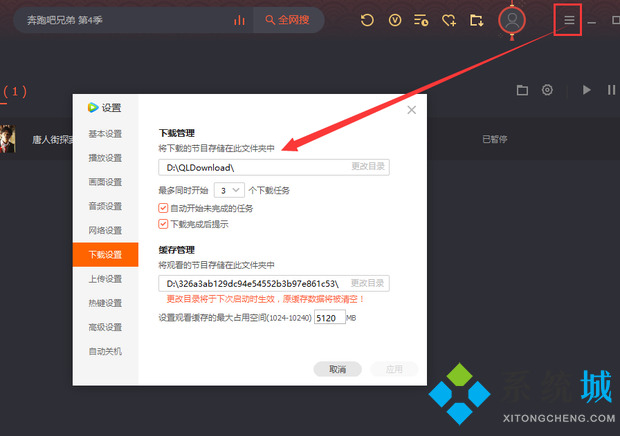Toggle 自动开始未完成的任务 checkbox

point(163,208)
